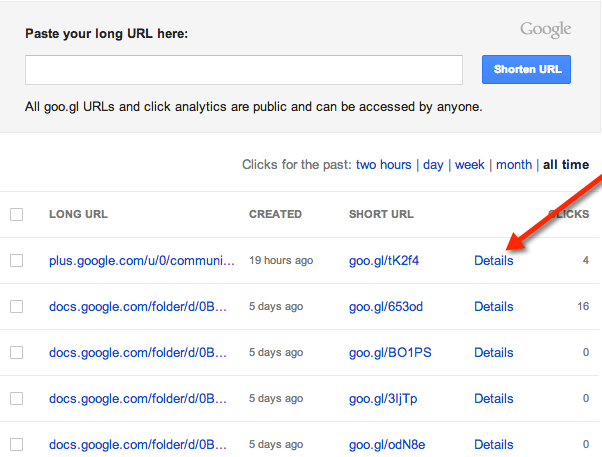Open long URL for goo.gl/BO1PS row
Image resolution: width=602 pixels, height=457 pixels.
click(138, 353)
